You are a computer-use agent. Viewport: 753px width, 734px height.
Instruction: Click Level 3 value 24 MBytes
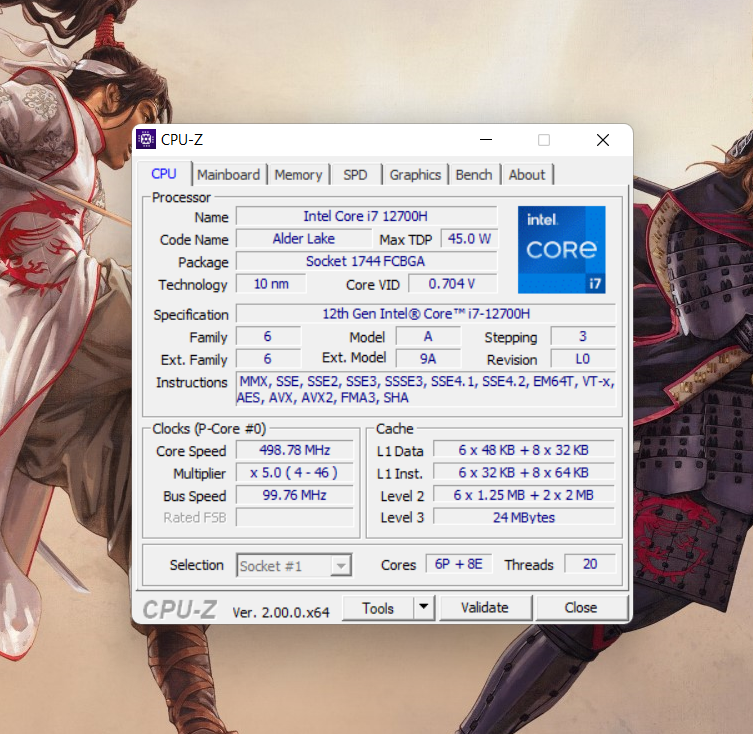[x=523, y=517]
